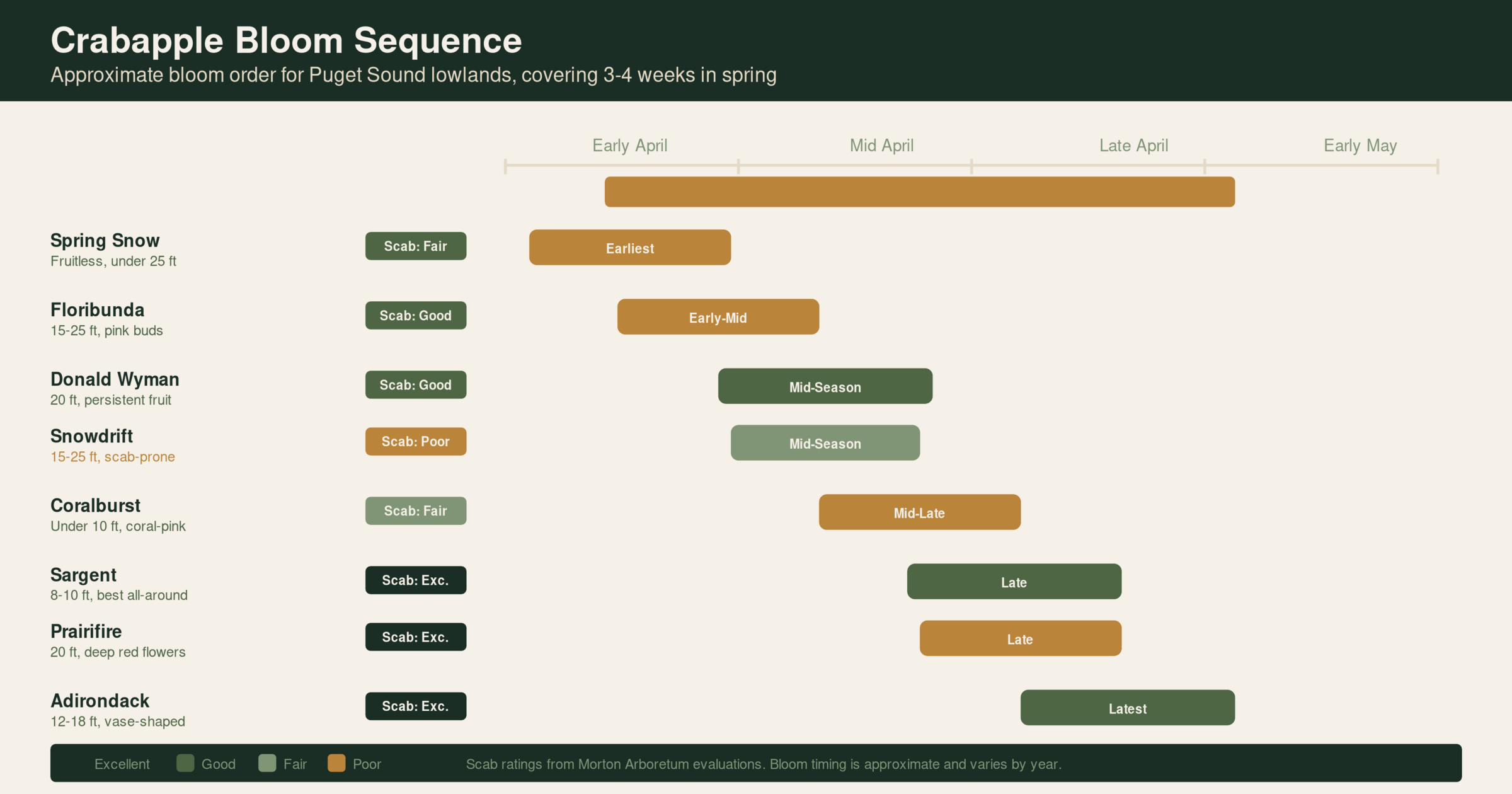Click the 'Scab: Poor' badge for Snowdrift
The height and width of the screenshot is (794, 1512).
pos(415,441)
